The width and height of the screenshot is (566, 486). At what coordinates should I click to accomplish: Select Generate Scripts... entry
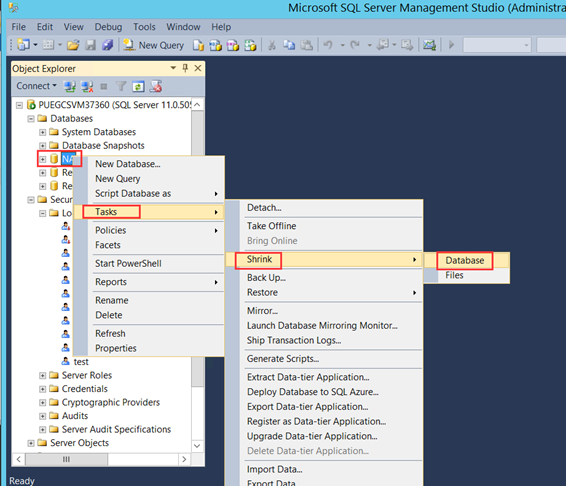pyautogui.click(x=324, y=359)
